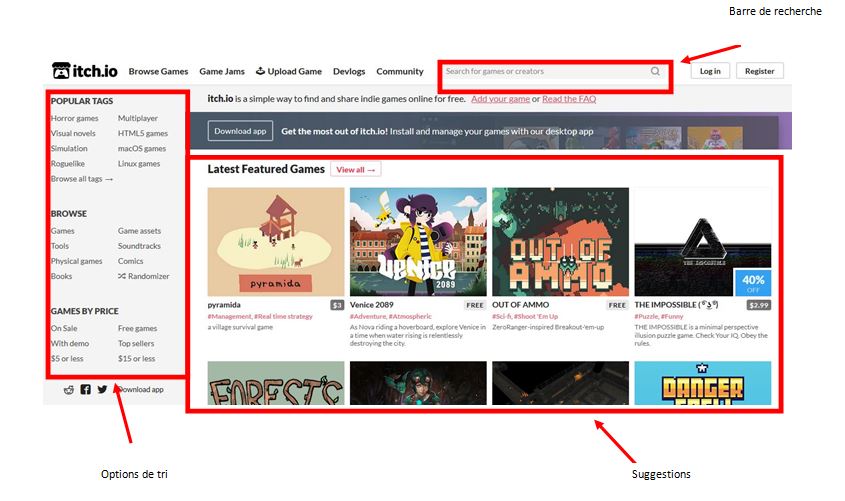
Task: Filter games $15 or less
Action: pos(136,358)
